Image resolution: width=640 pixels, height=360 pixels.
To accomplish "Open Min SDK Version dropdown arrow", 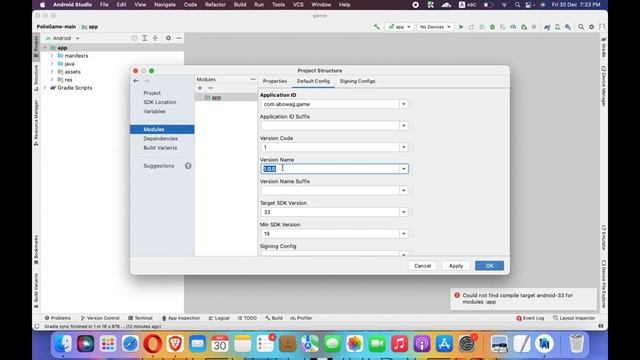I will pyautogui.click(x=404, y=234).
